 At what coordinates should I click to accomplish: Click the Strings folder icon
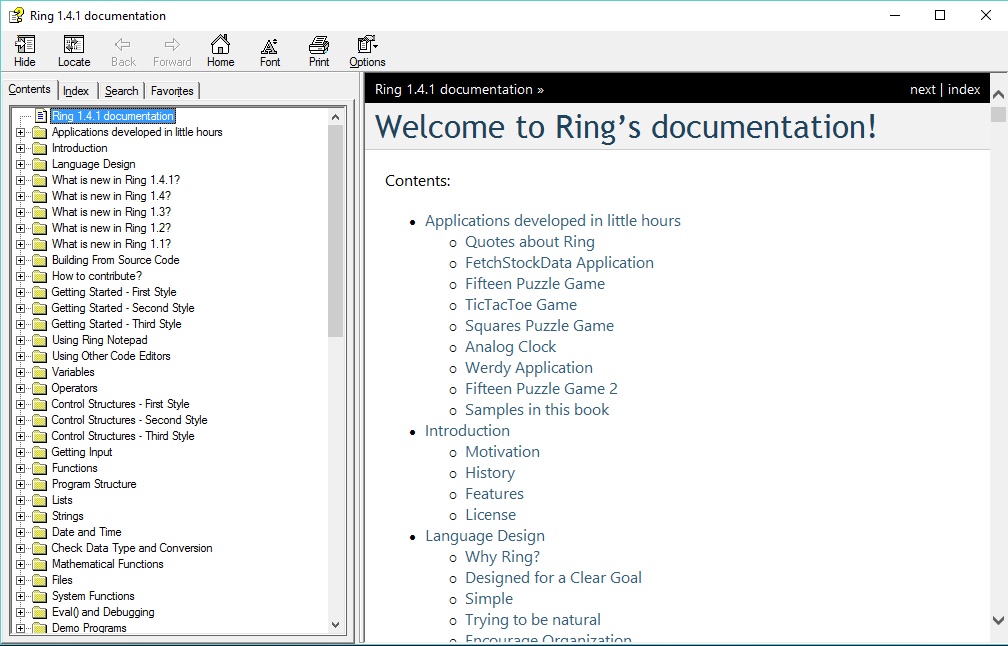[x=40, y=516]
